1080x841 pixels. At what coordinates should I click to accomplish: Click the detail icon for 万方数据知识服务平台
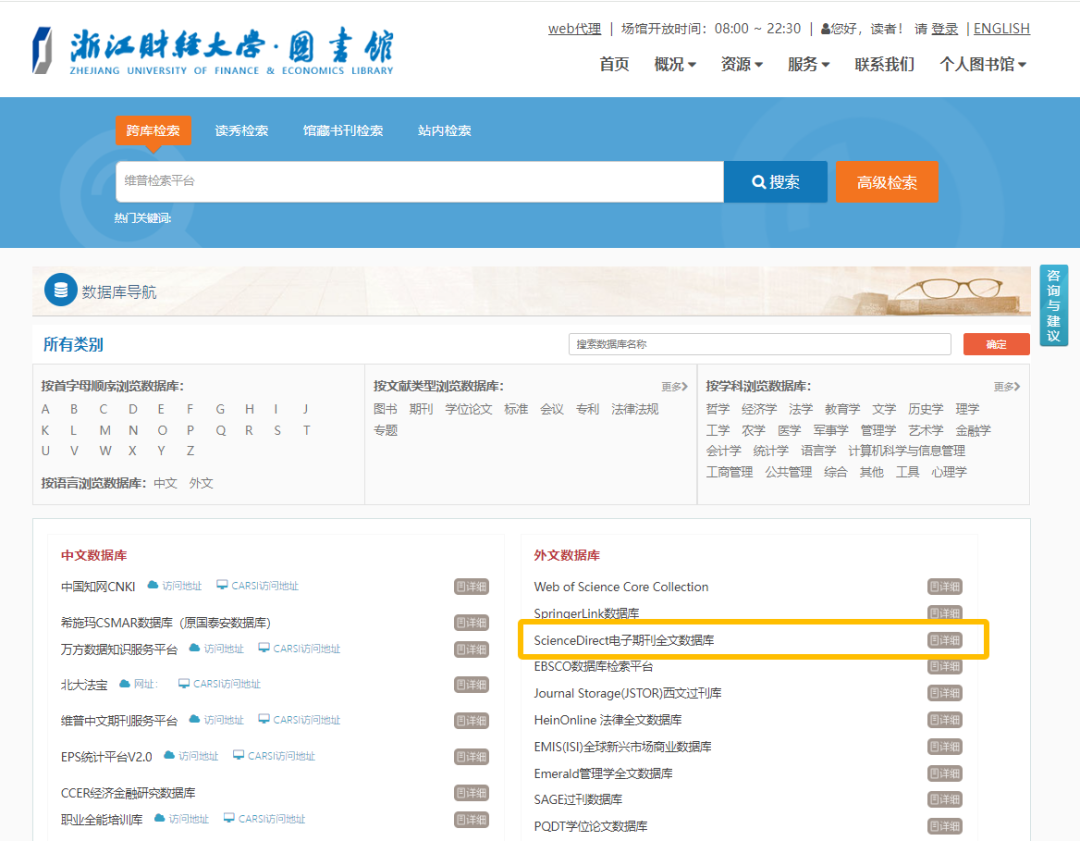(x=471, y=650)
